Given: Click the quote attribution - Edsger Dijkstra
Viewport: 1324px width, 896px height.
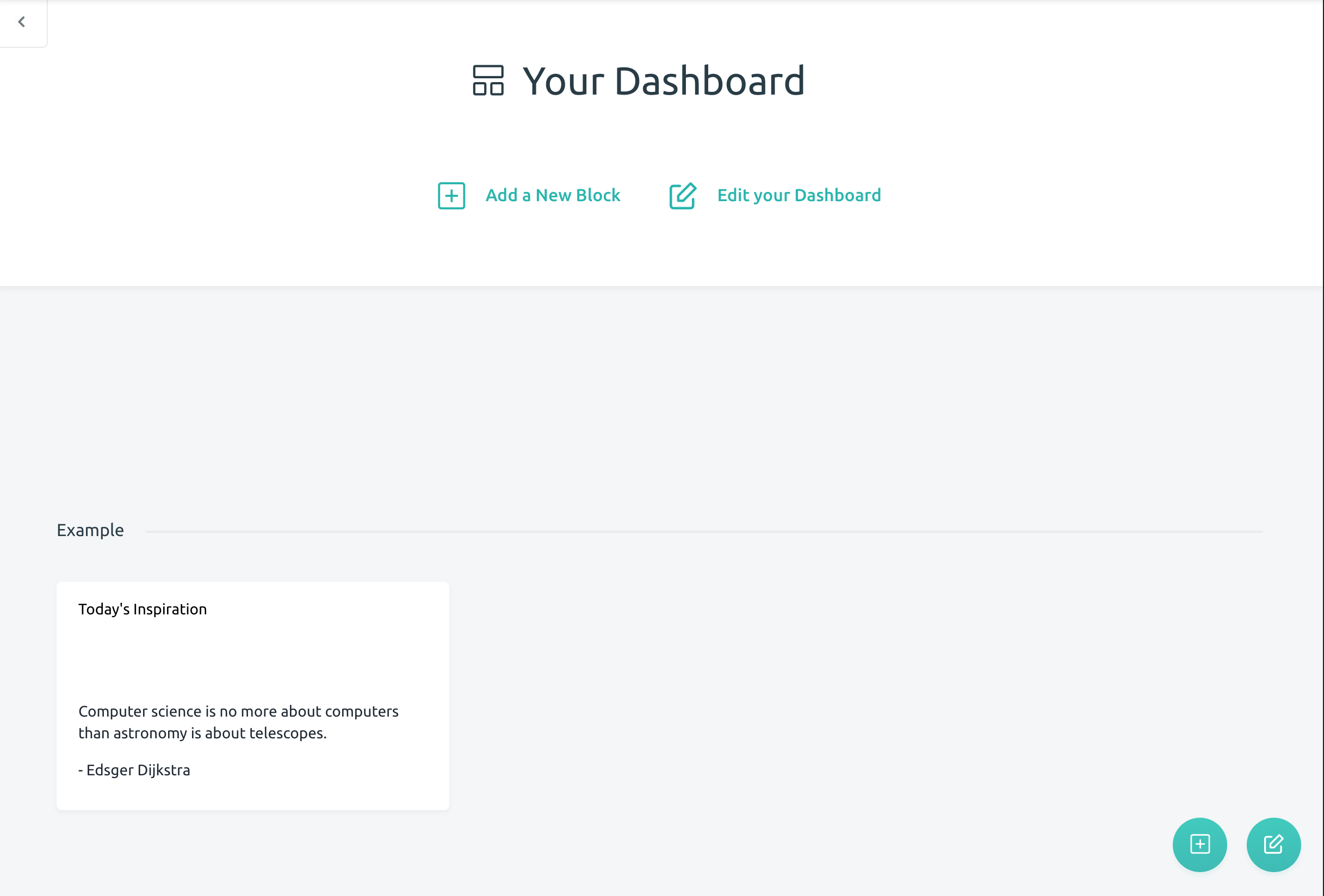Looking at the screenshot, I should pos(134,770).
